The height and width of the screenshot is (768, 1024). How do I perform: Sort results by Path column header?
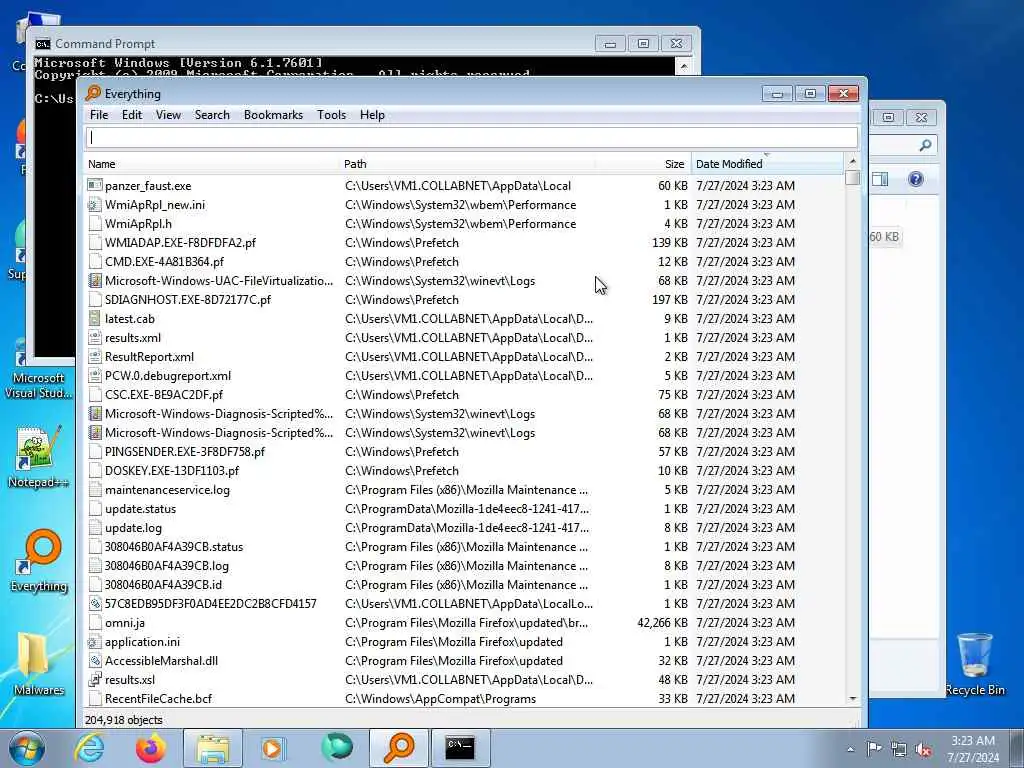click(x=467, y=164)
